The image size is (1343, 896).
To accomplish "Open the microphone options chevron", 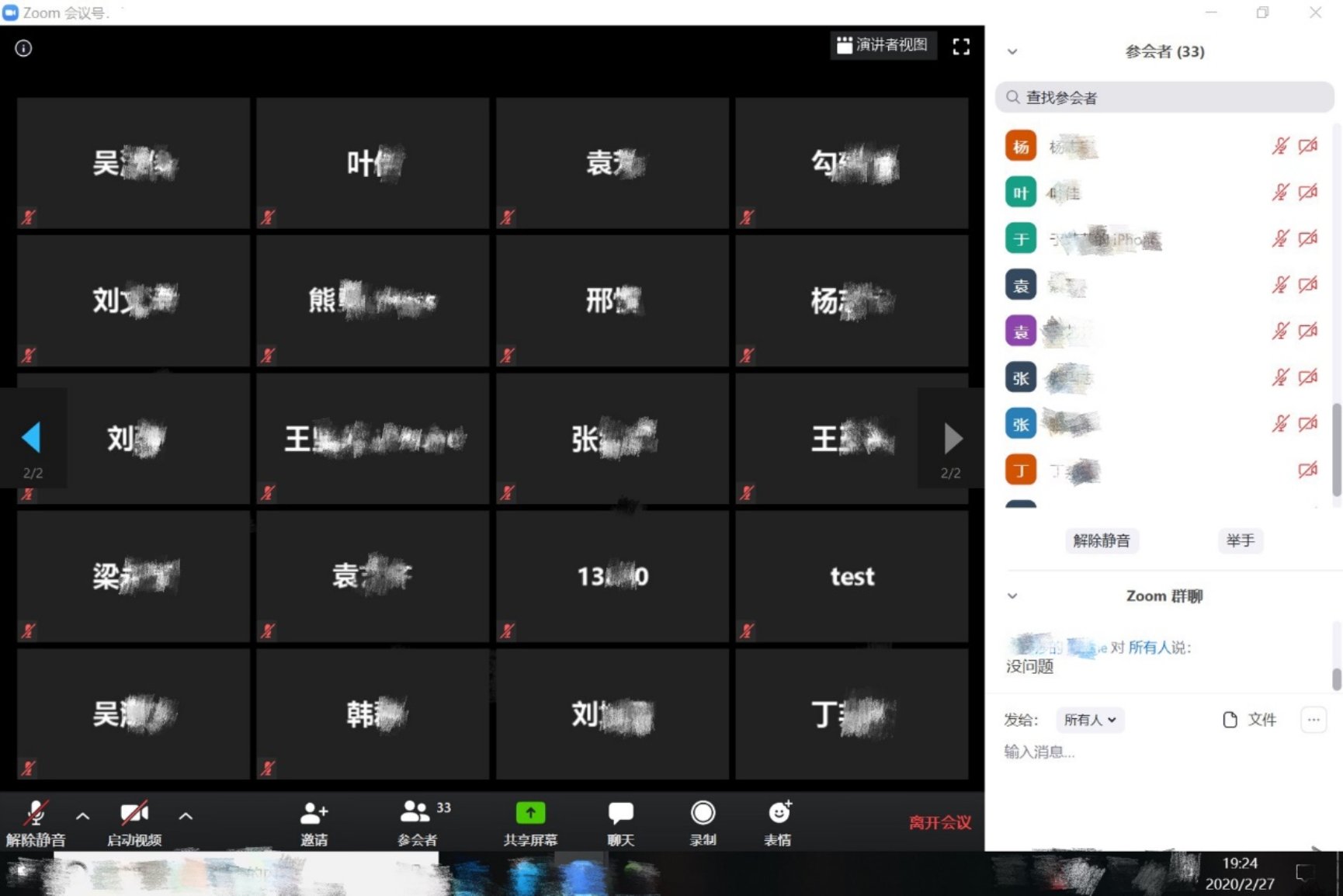I will tap(82, 817).
